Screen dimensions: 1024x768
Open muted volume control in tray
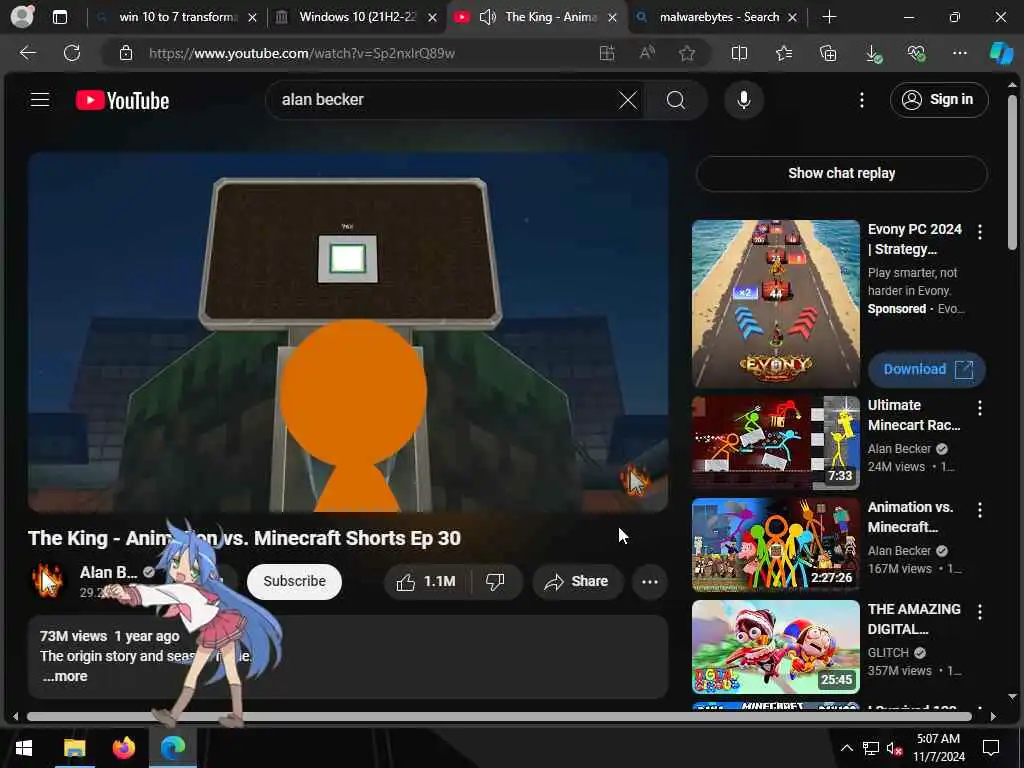pyautogui.click(x=894, y=748)
